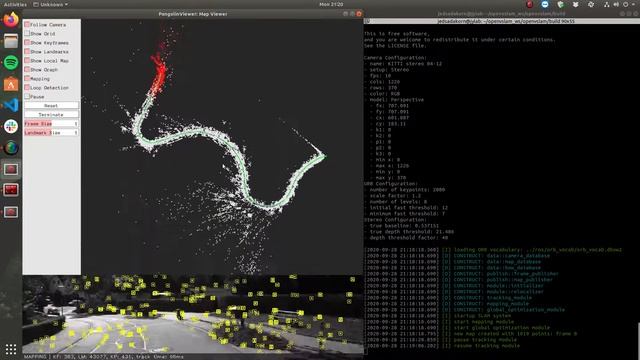Viewport: 640px width, 360px height.
Task: Close the PangolinViewer Map Viewer window
Action: pos(359,13)
